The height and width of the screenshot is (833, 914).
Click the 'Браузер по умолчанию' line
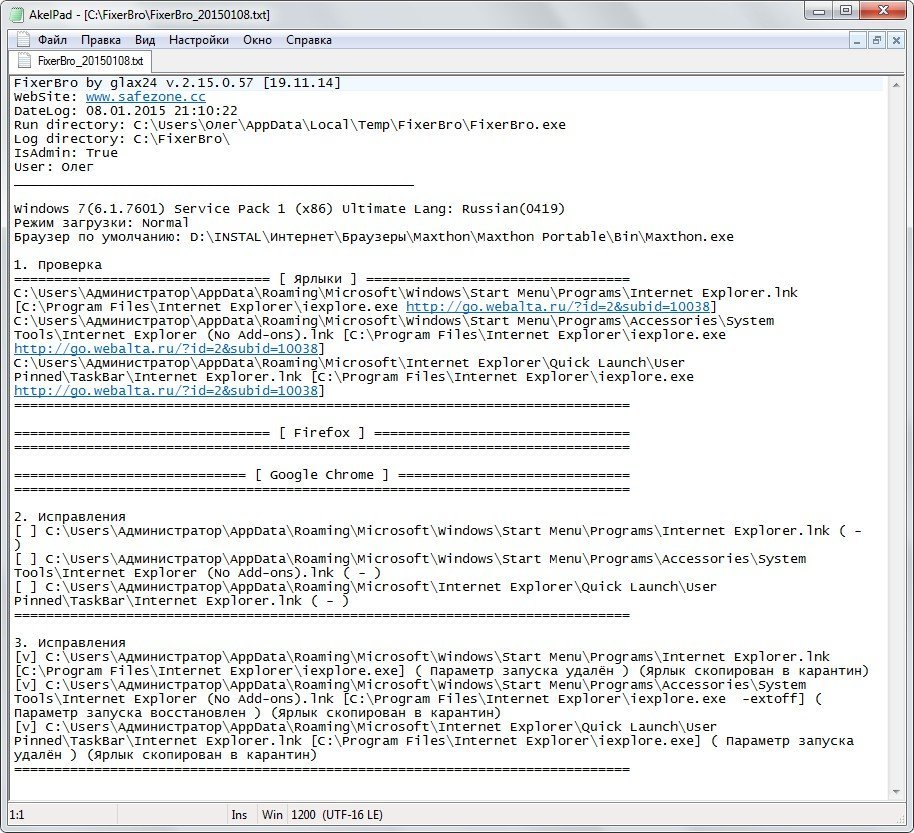(374, 237)
